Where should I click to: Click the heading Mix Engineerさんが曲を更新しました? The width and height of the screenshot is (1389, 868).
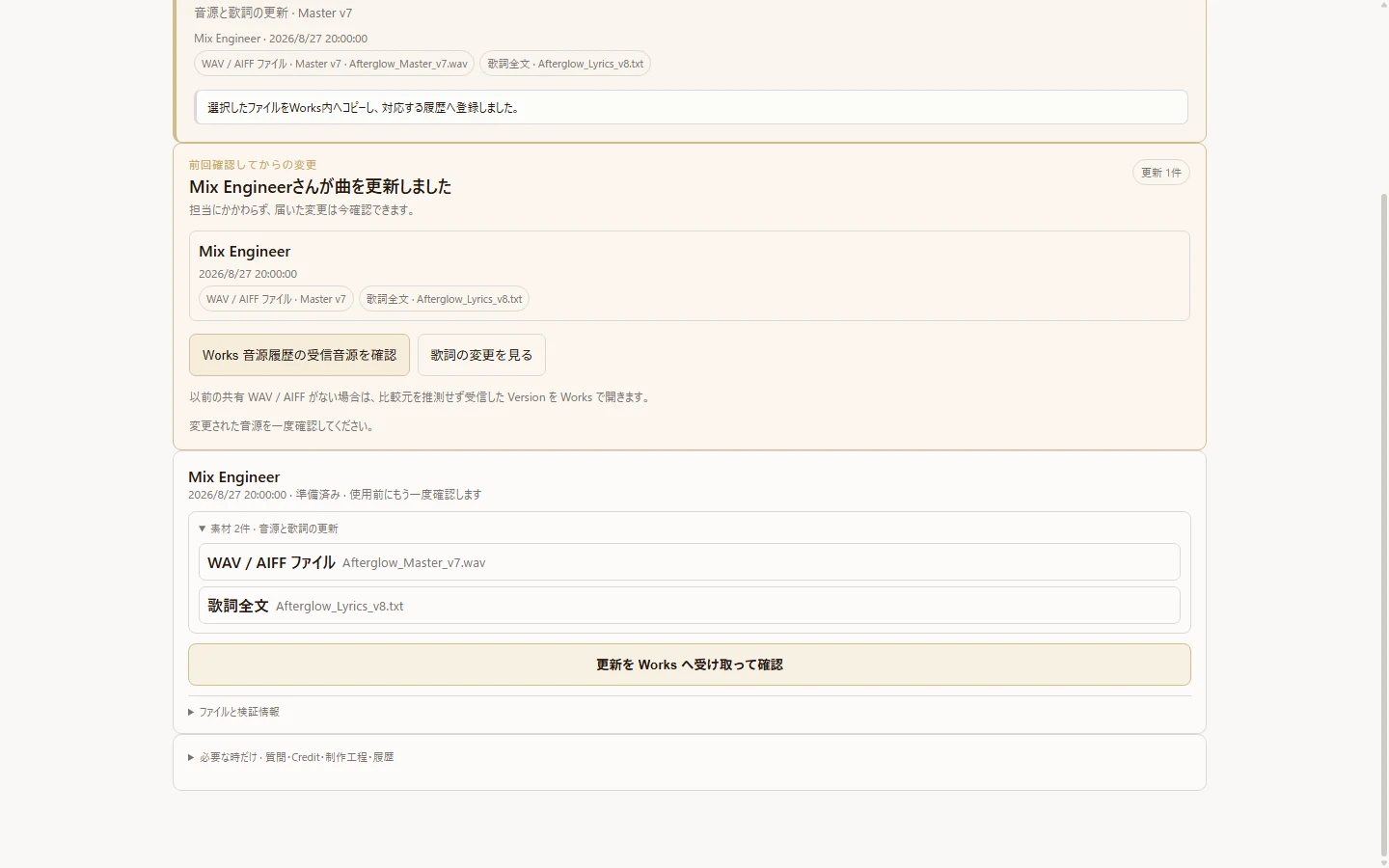pos(320,187)
